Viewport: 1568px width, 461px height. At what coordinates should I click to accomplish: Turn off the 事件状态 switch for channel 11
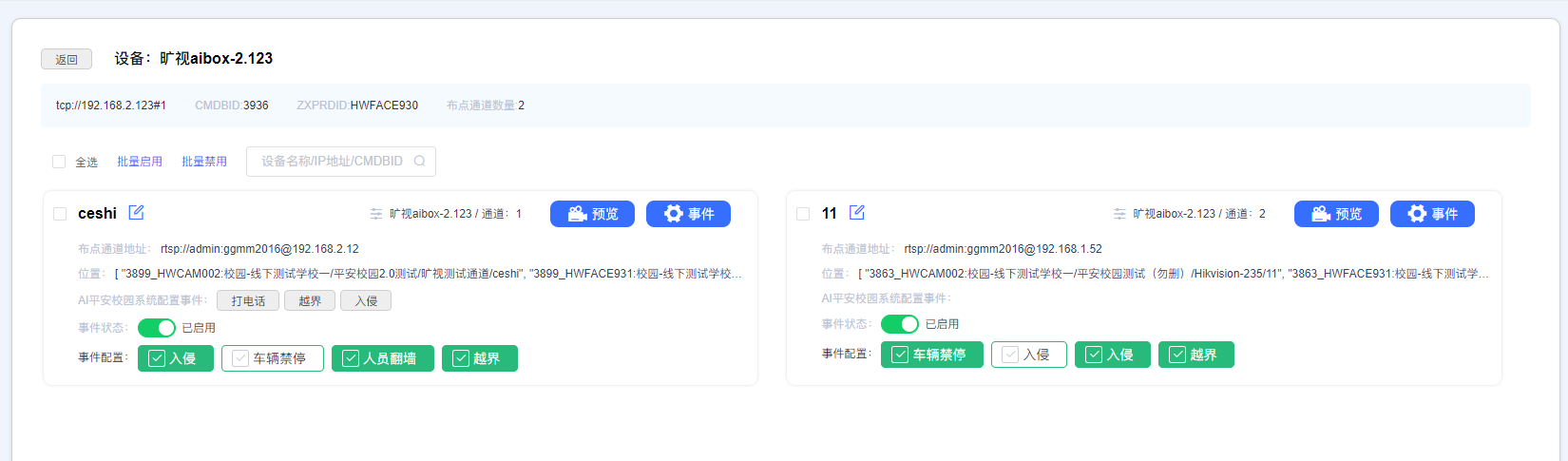coord(900,324)
